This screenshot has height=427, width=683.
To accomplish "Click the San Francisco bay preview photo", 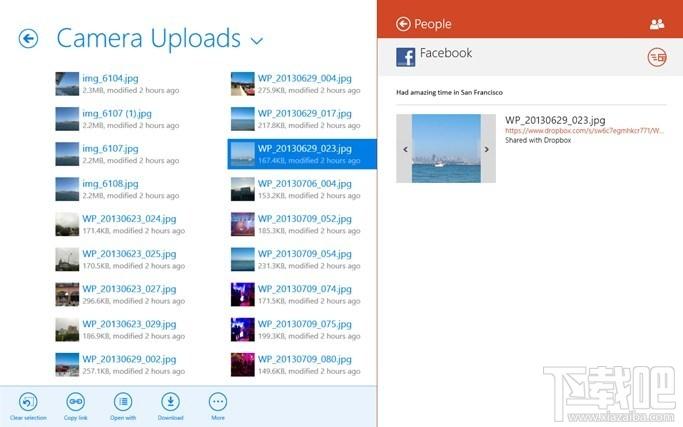I will coord(446,149).
